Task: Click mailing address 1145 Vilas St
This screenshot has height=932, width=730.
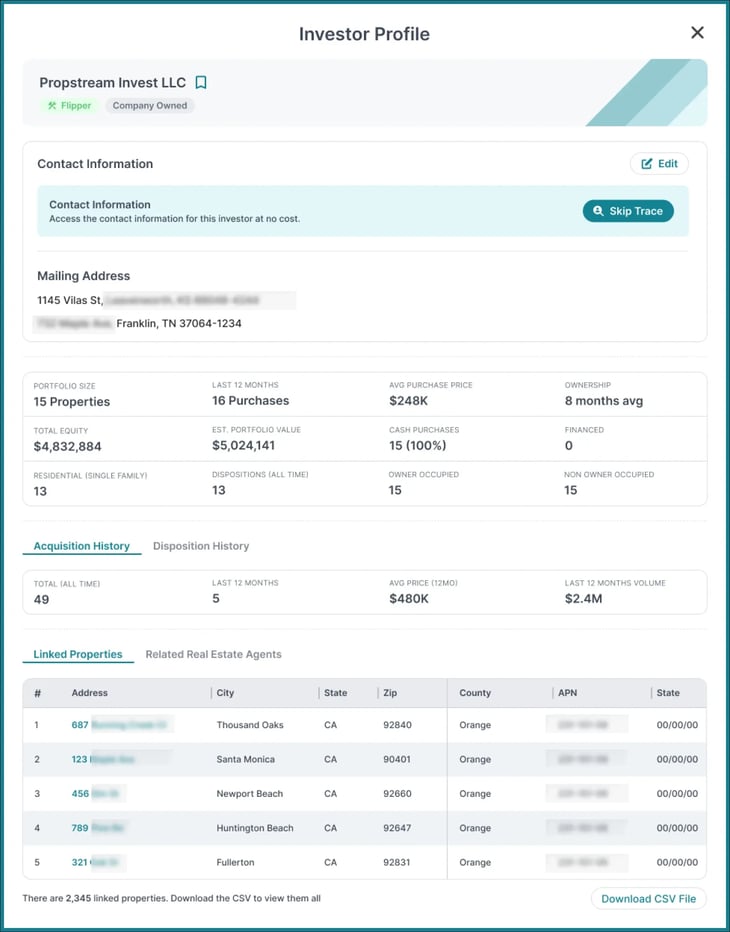Action: point(70,300)
